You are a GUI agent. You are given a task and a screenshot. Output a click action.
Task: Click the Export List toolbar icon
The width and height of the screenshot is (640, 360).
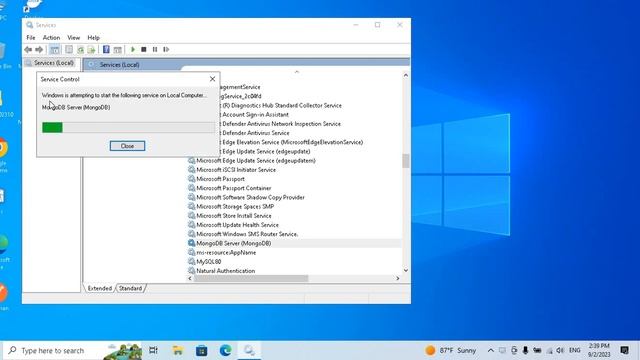pyautogui.click(x=91, y=49)
